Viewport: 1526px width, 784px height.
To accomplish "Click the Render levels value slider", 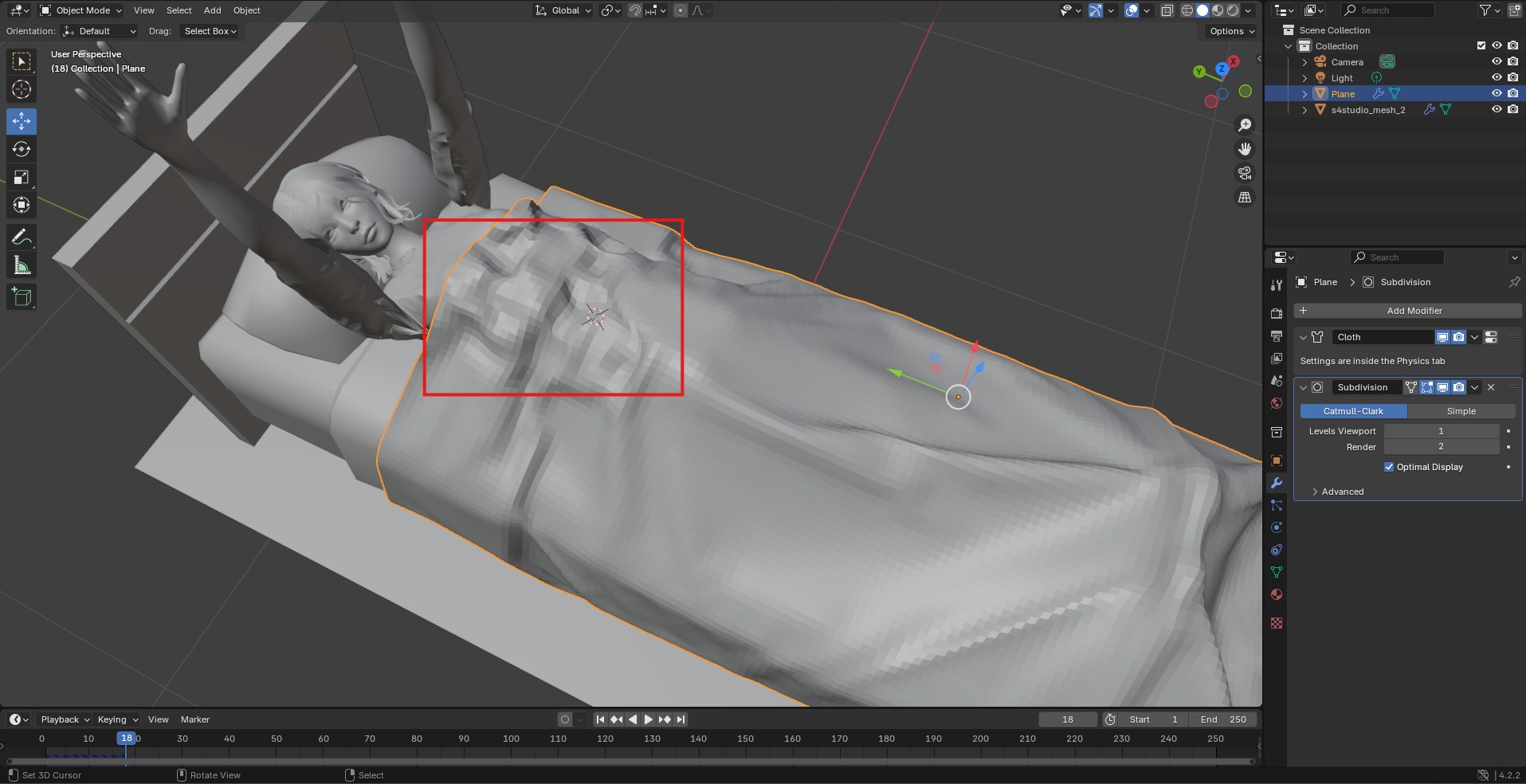I will (x=1441, y=447).
